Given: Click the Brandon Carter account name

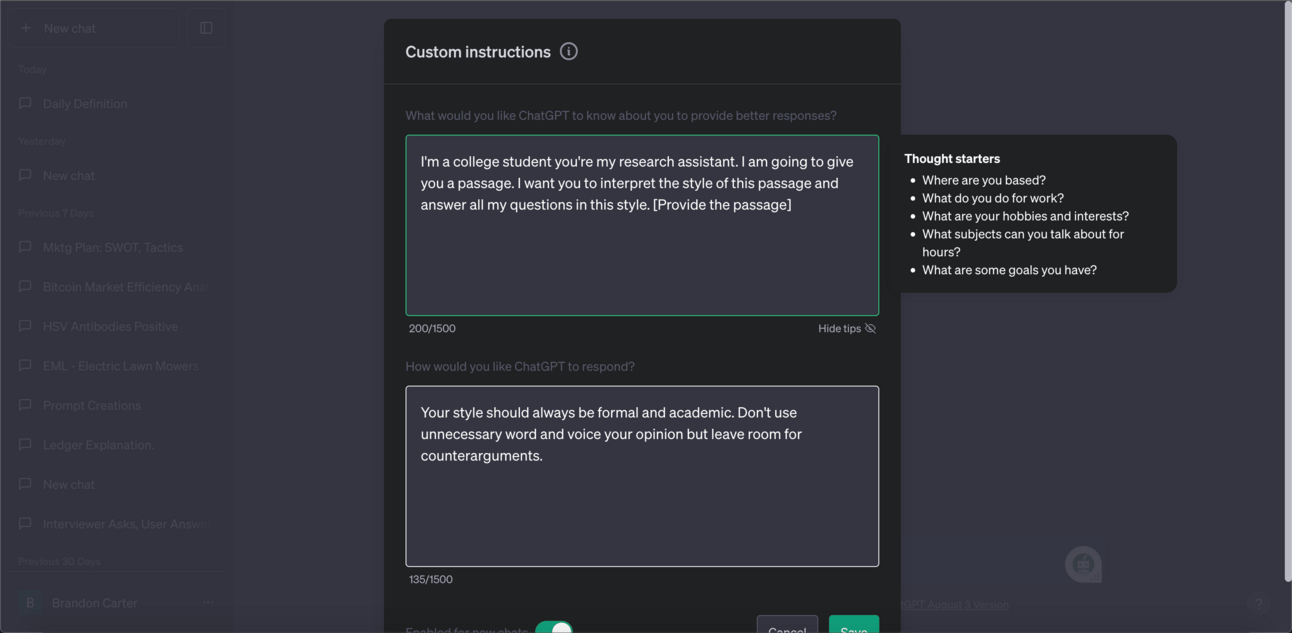Looking at the screenshot, I should 95,603.
